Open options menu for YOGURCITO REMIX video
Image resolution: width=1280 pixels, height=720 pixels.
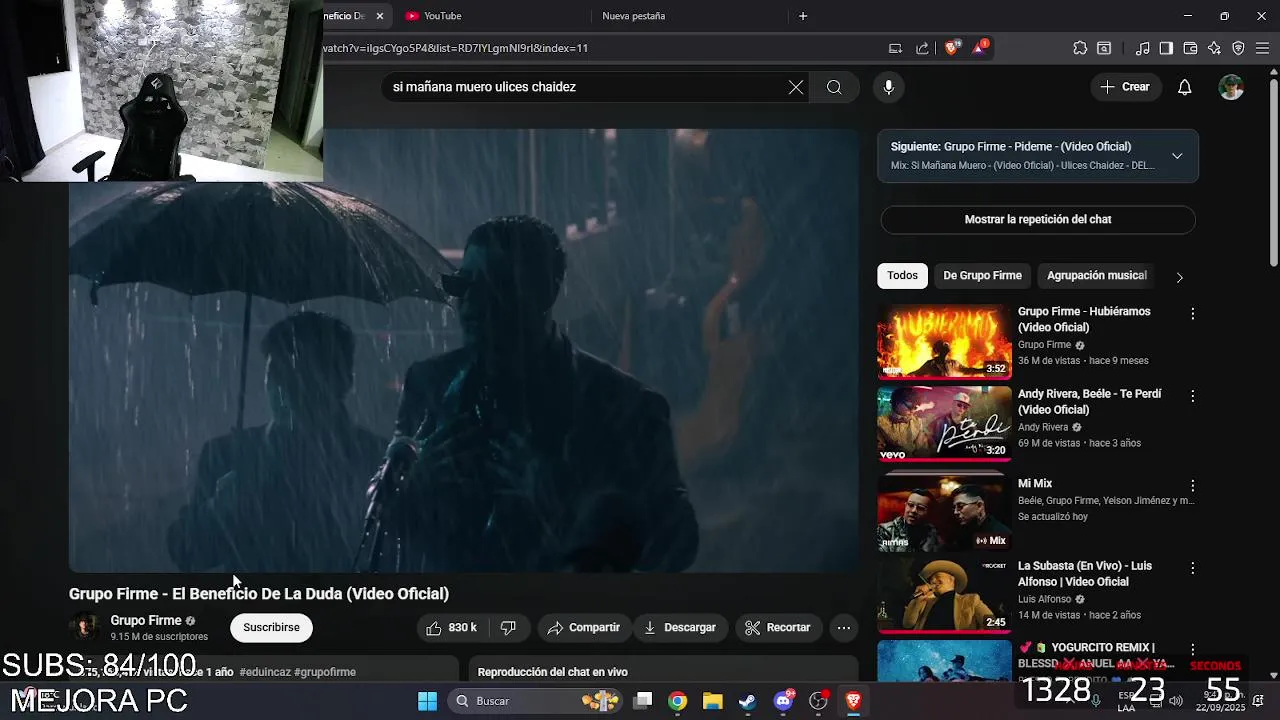[1192, 650]
